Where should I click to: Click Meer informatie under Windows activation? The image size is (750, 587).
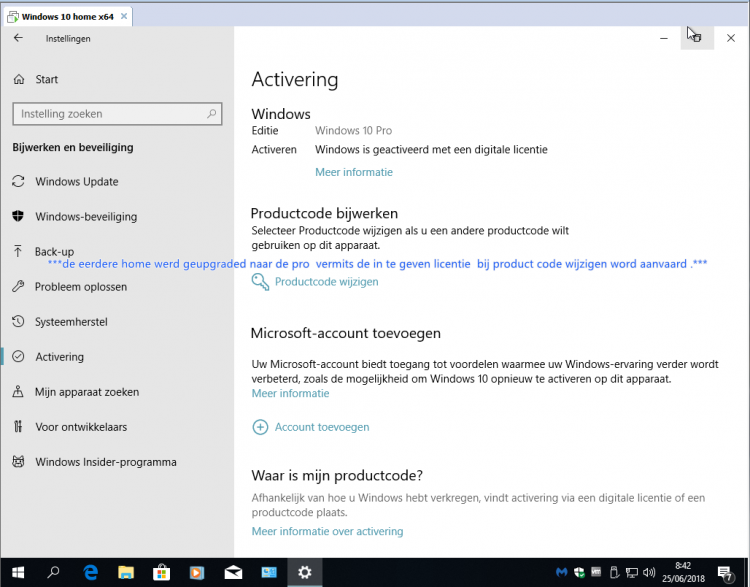[353, 172]
